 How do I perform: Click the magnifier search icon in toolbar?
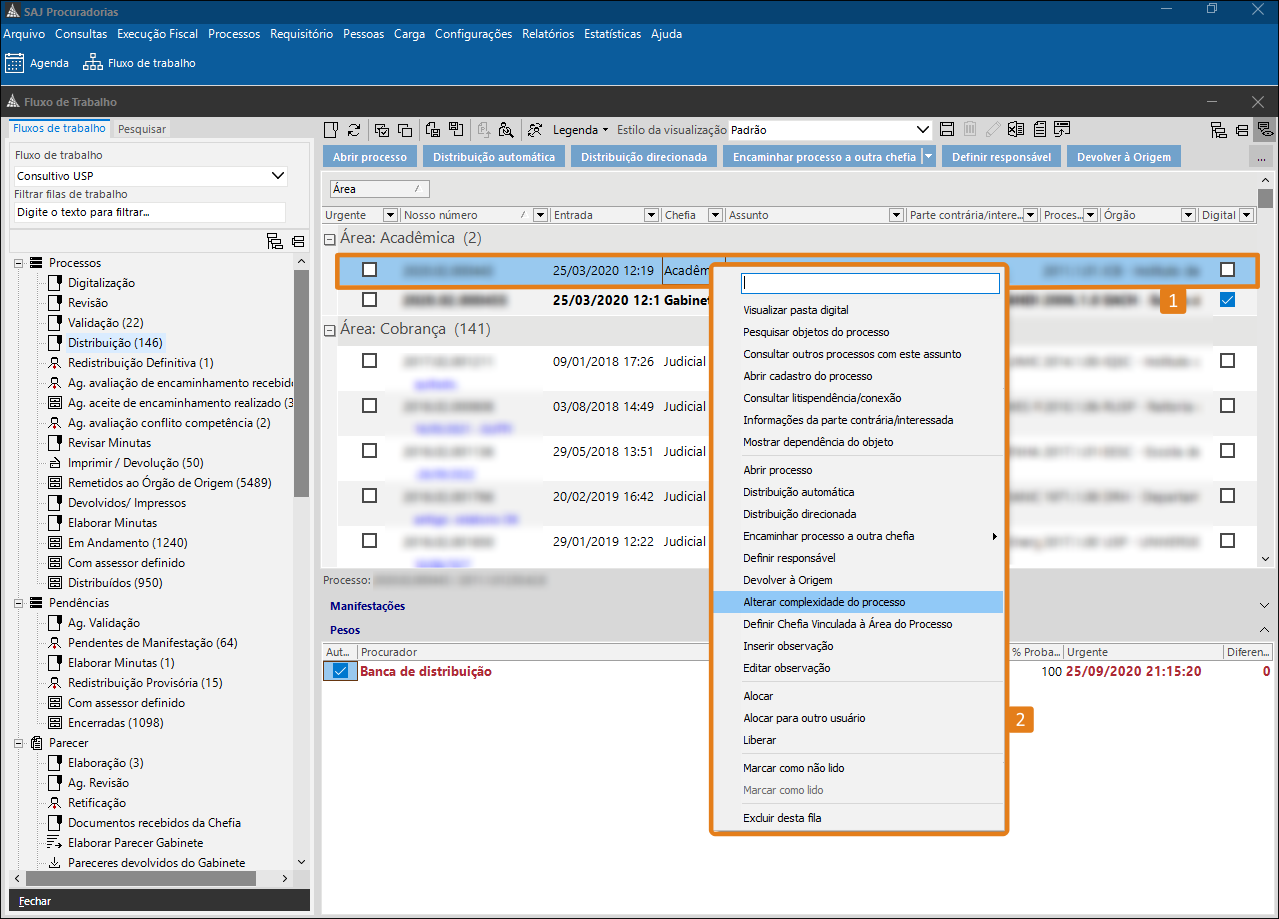coord(506,129)
